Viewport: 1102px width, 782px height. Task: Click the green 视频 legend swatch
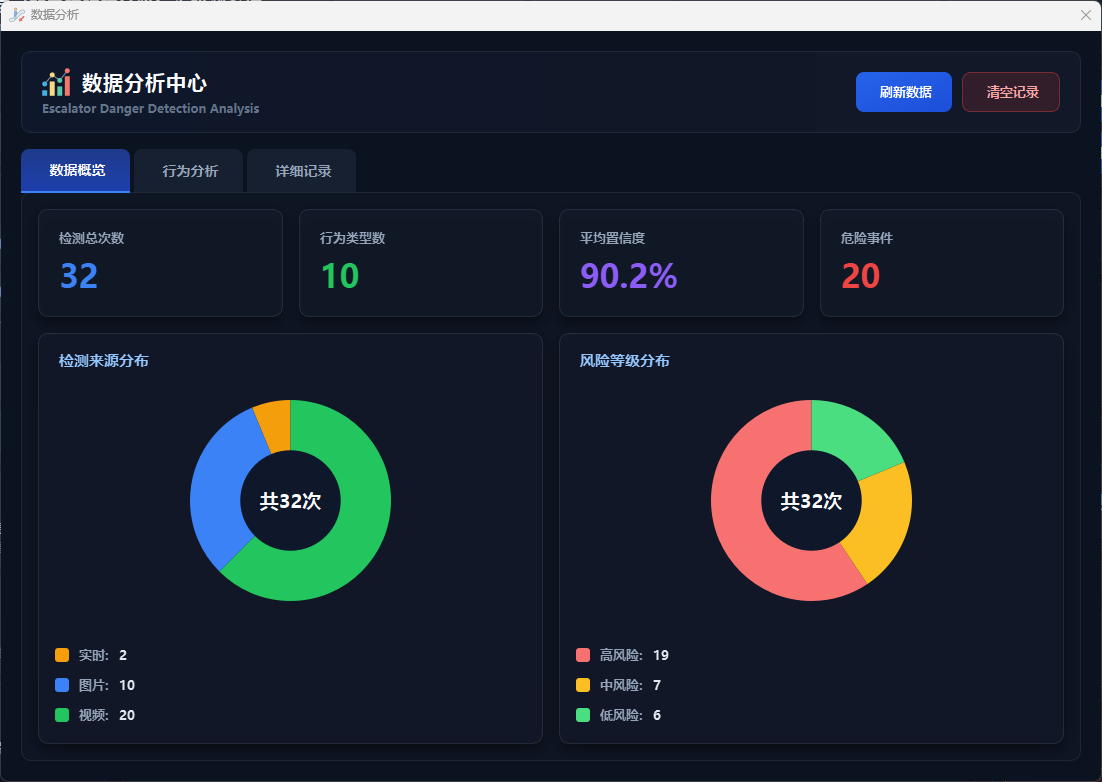click(x=62, y=715)
